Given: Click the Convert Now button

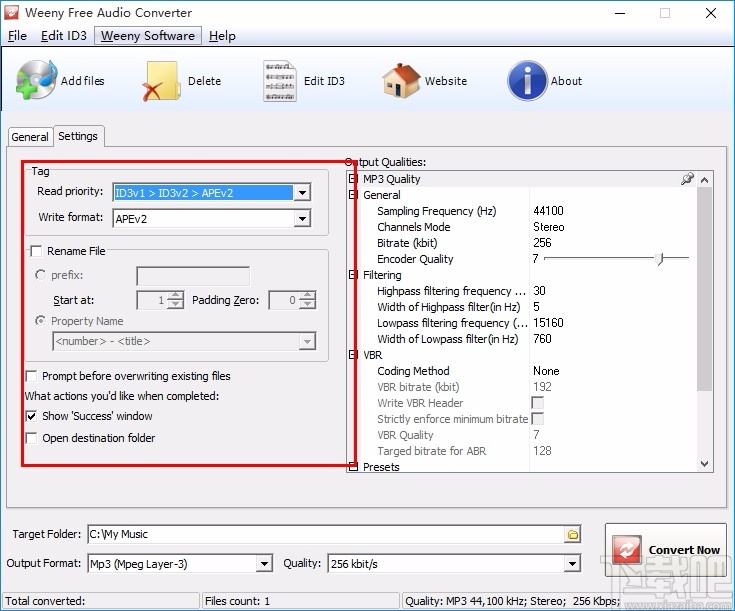Looking at the screenshot, I should (666, 550).
